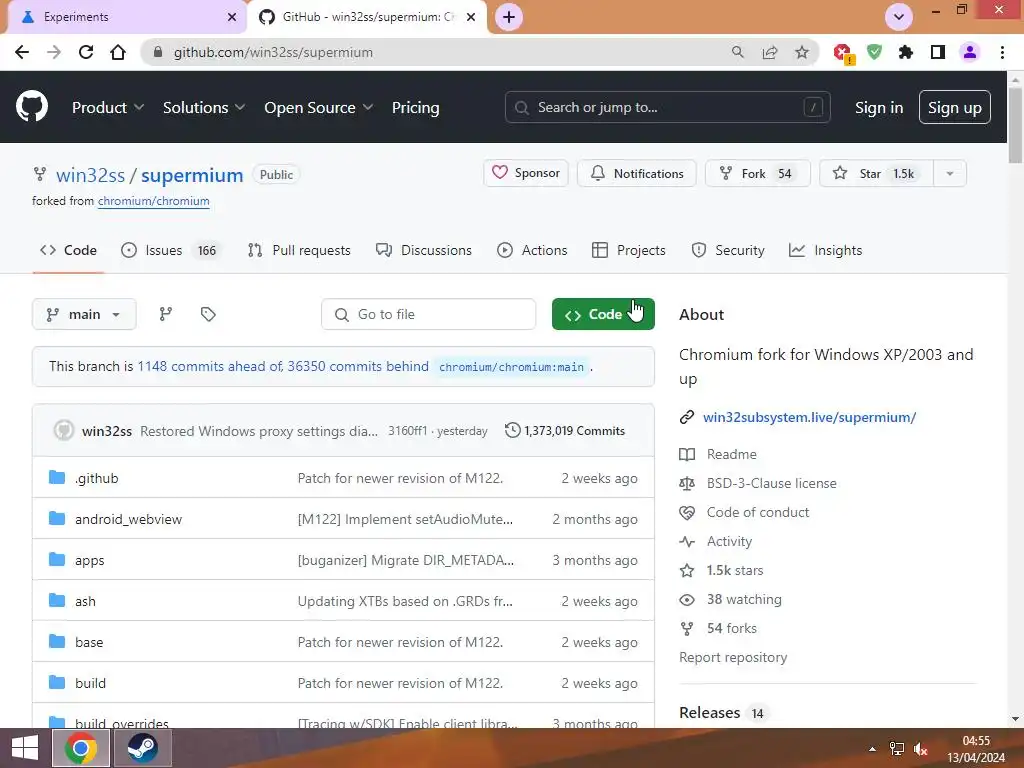The image size is (1024, 768).
Task: Open the Pricing page
Action: click(x=415, y=108)
